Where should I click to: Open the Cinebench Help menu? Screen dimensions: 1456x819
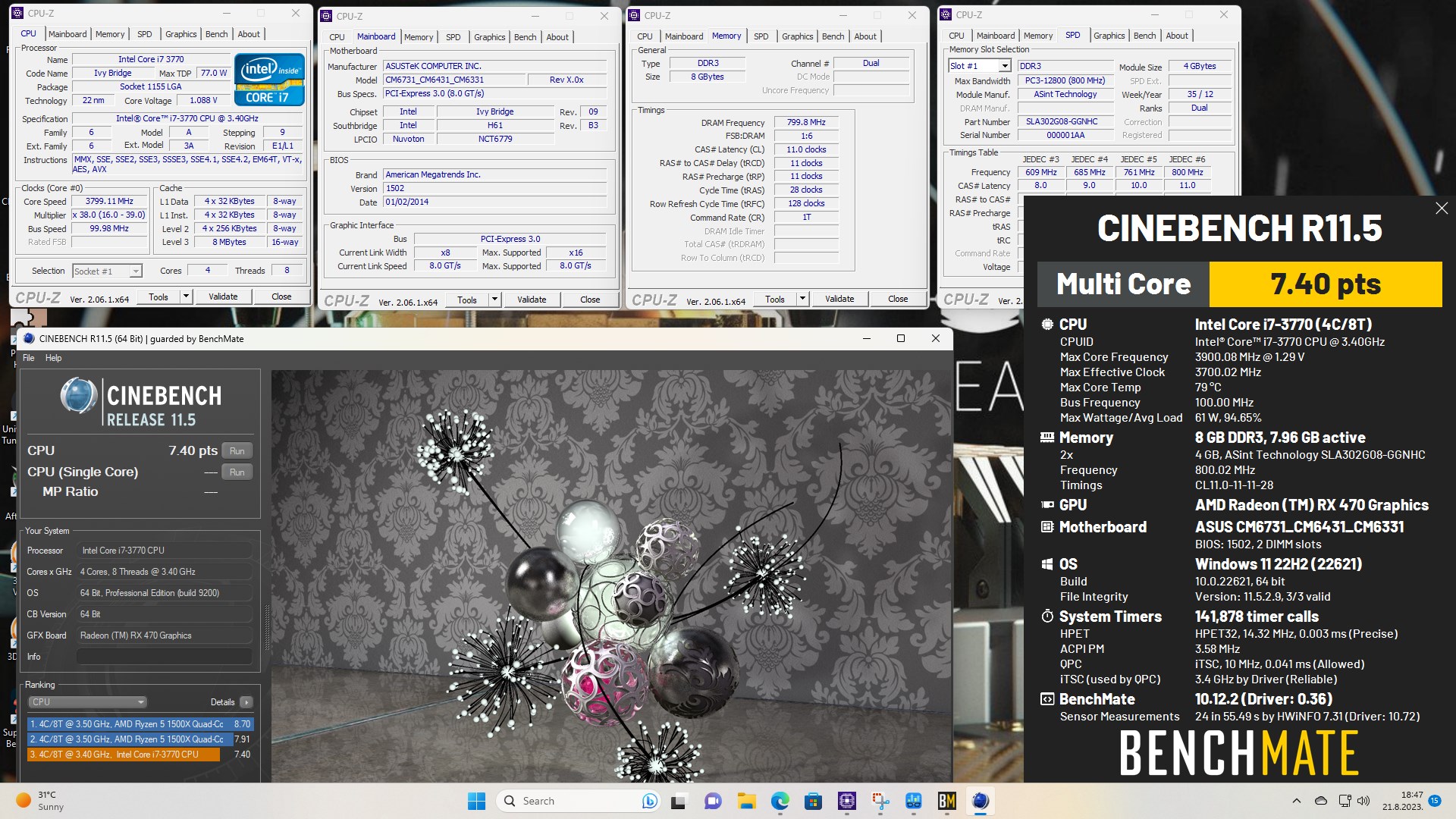click(53, 358)
